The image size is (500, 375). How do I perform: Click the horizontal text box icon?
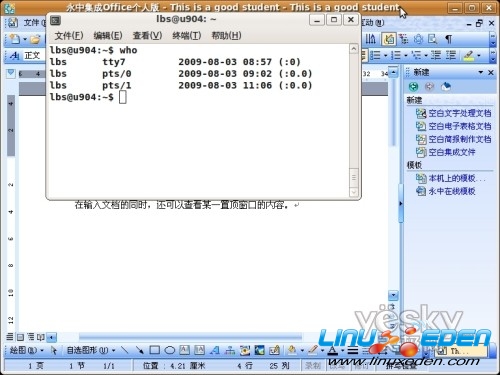pos(184,350)
